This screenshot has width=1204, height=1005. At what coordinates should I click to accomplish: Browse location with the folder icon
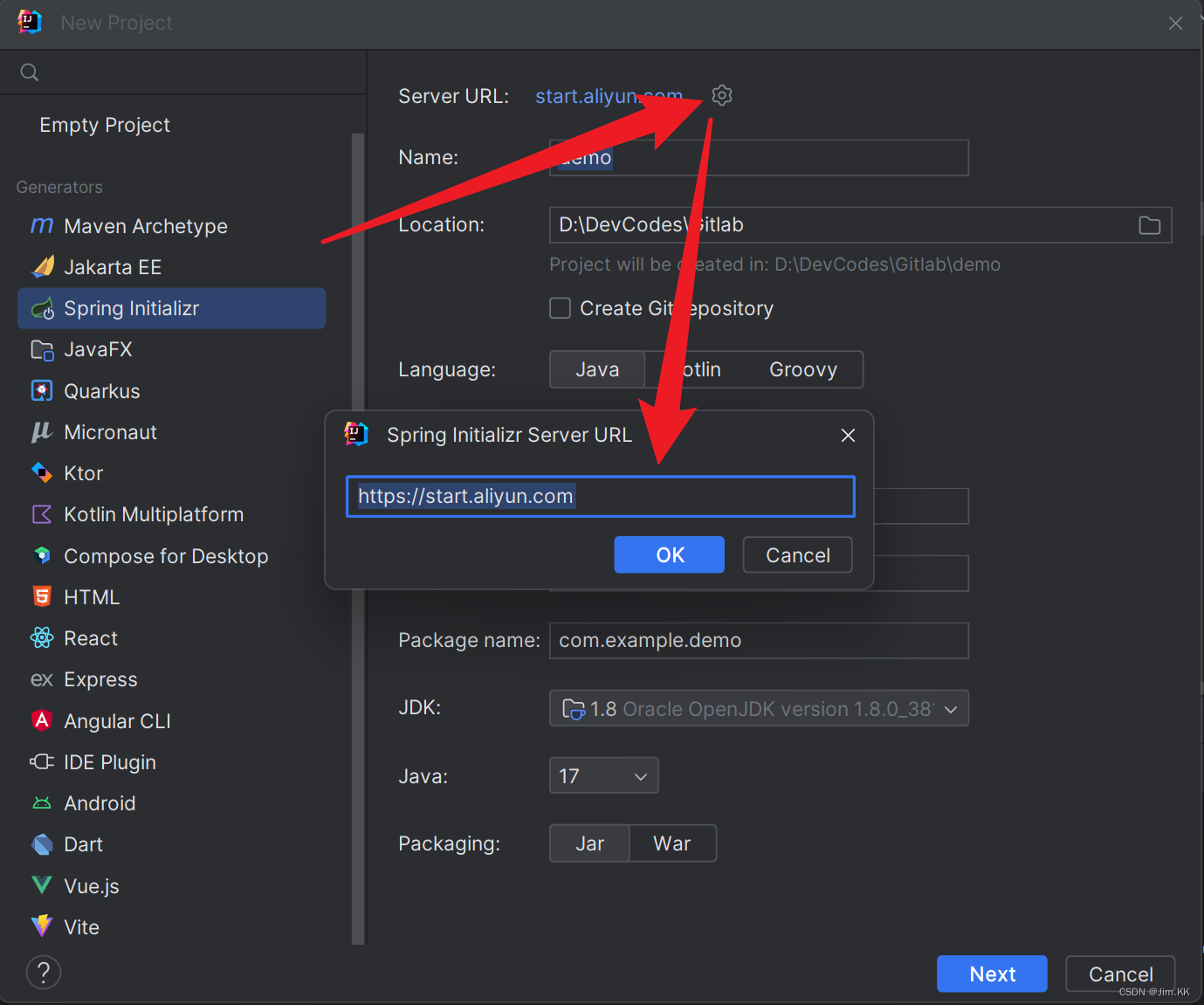pos(1150,225)
